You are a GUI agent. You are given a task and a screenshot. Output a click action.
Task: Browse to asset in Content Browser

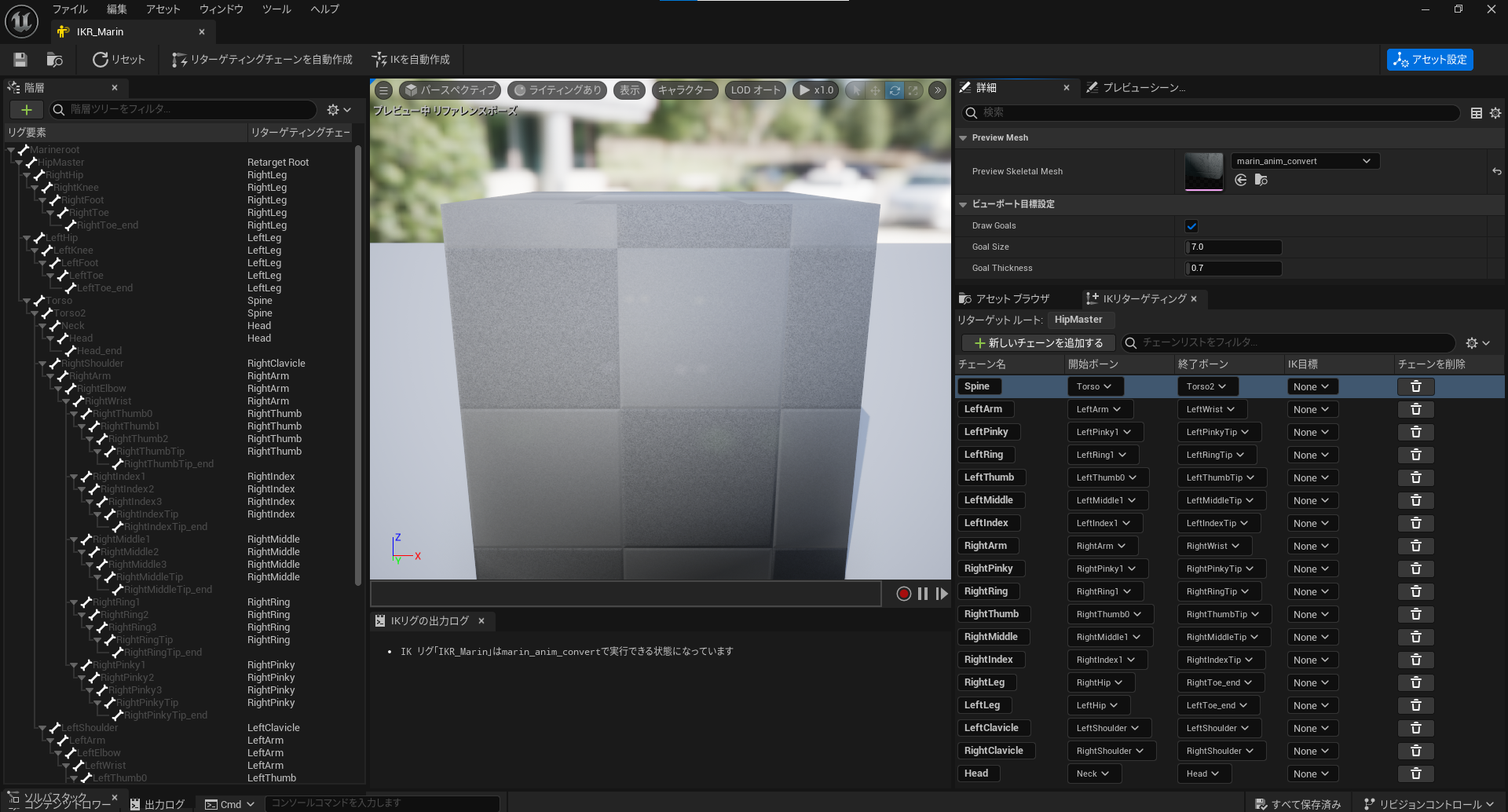pos(55,60)
